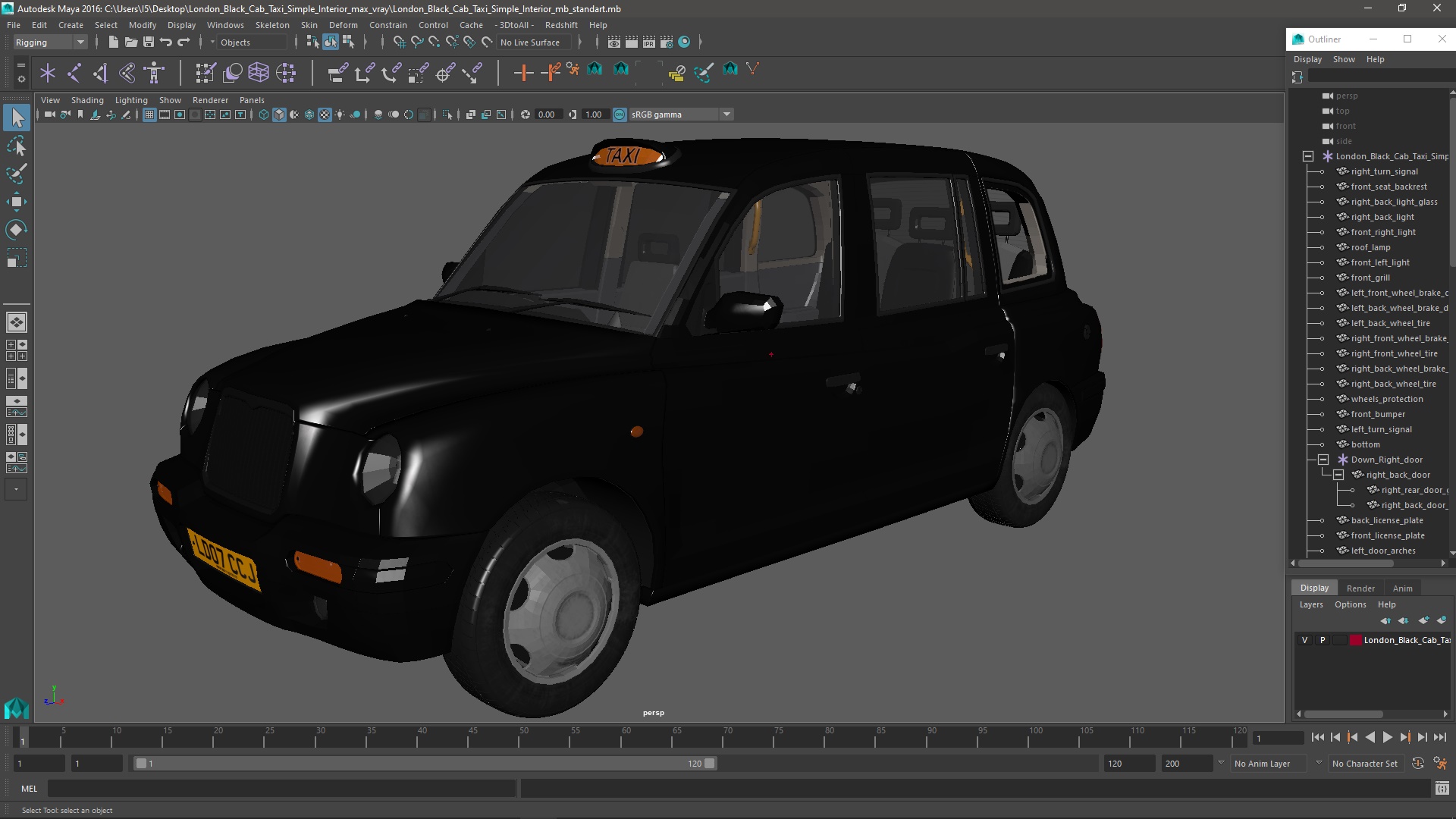Click the viewport exposure 0.00 field
The height and width of the screenshot is (819, 1456).
[547, 115]
